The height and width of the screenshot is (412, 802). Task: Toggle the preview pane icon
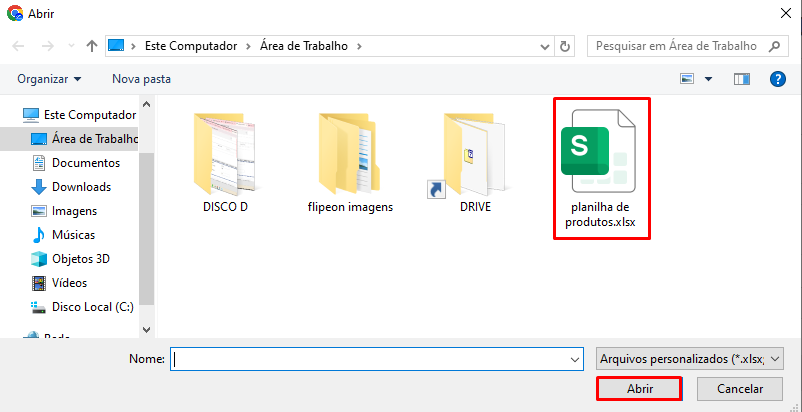741,78
